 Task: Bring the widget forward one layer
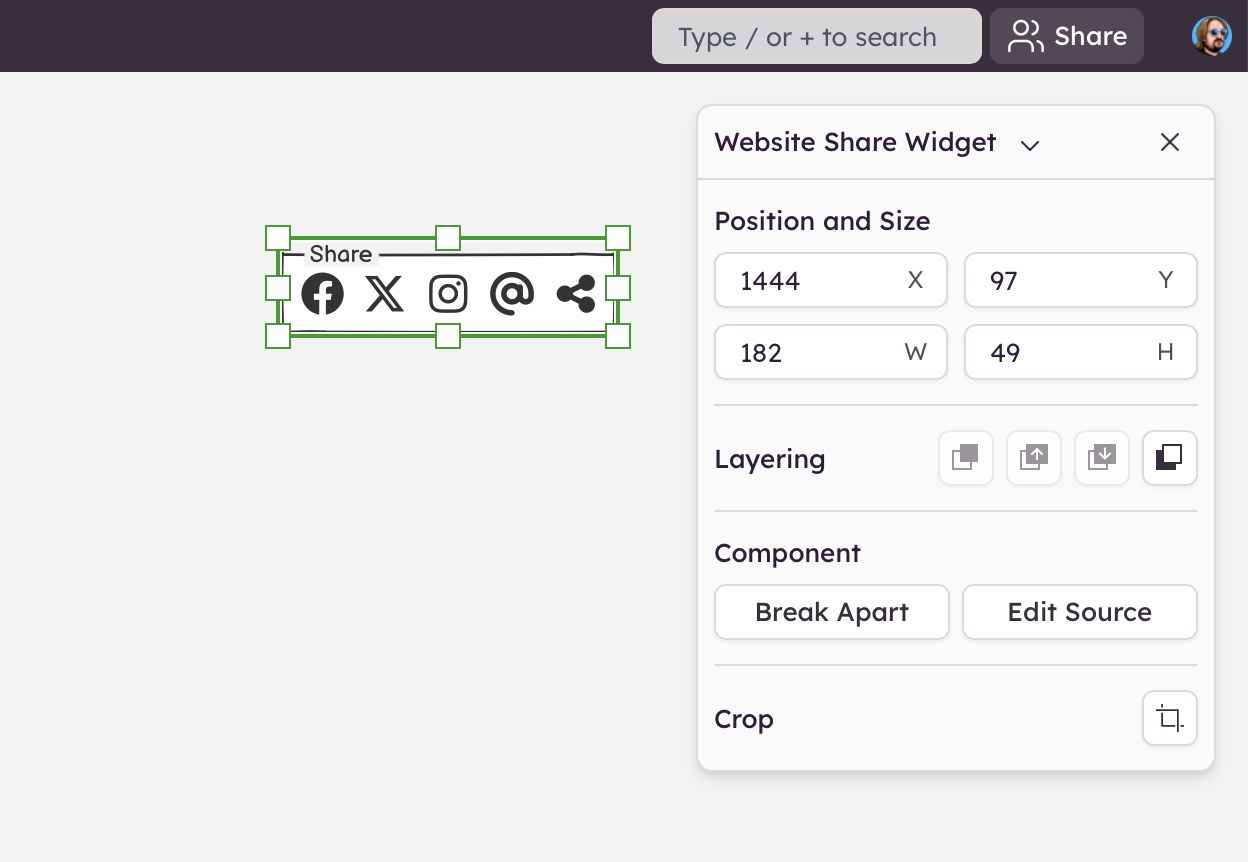(1034, 458)
